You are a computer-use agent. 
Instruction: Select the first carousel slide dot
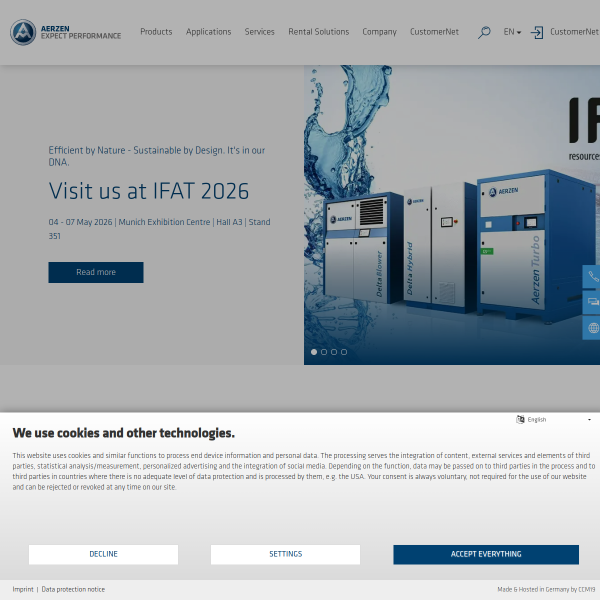click(x=314, y=352)
